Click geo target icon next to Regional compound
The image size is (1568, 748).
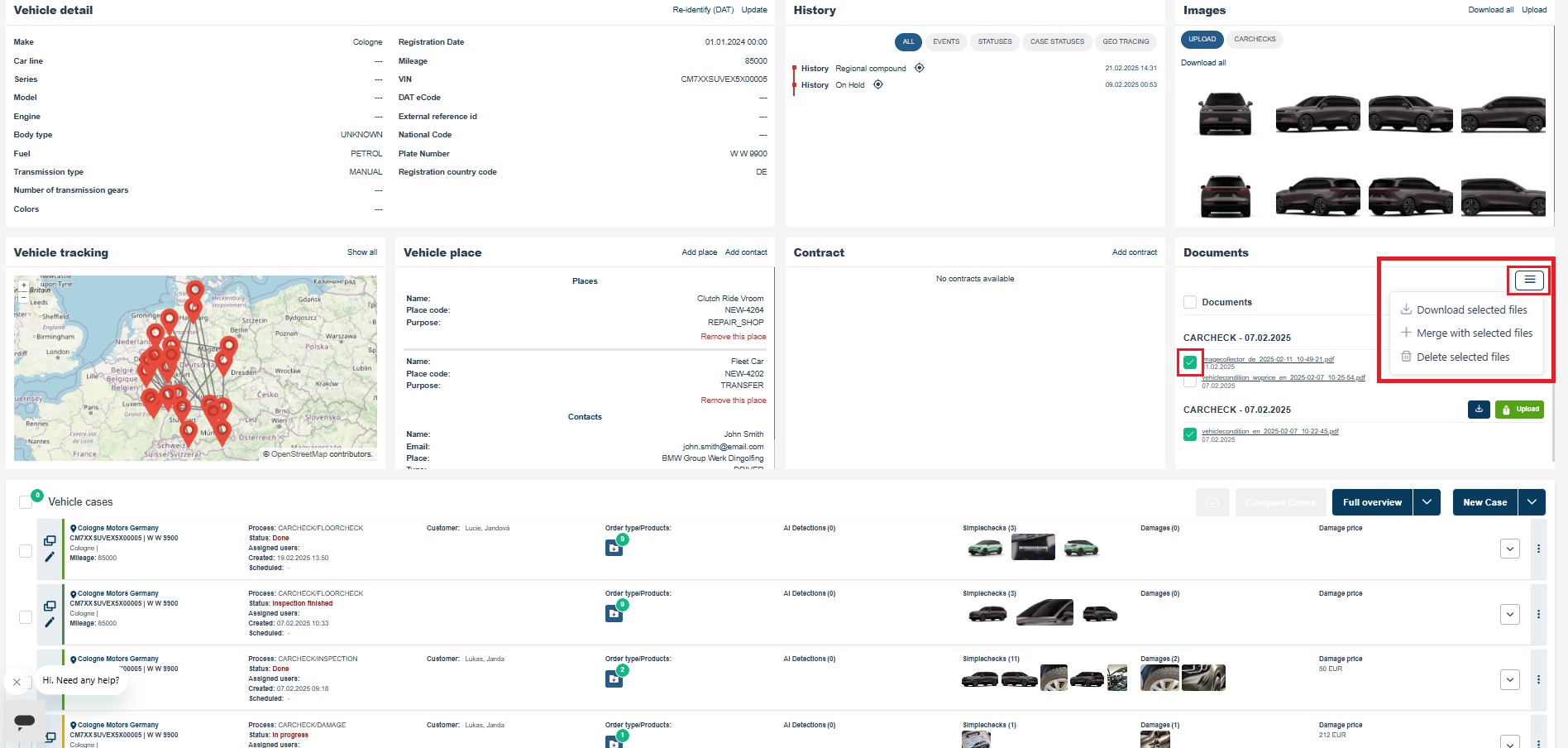pos(919,68)
